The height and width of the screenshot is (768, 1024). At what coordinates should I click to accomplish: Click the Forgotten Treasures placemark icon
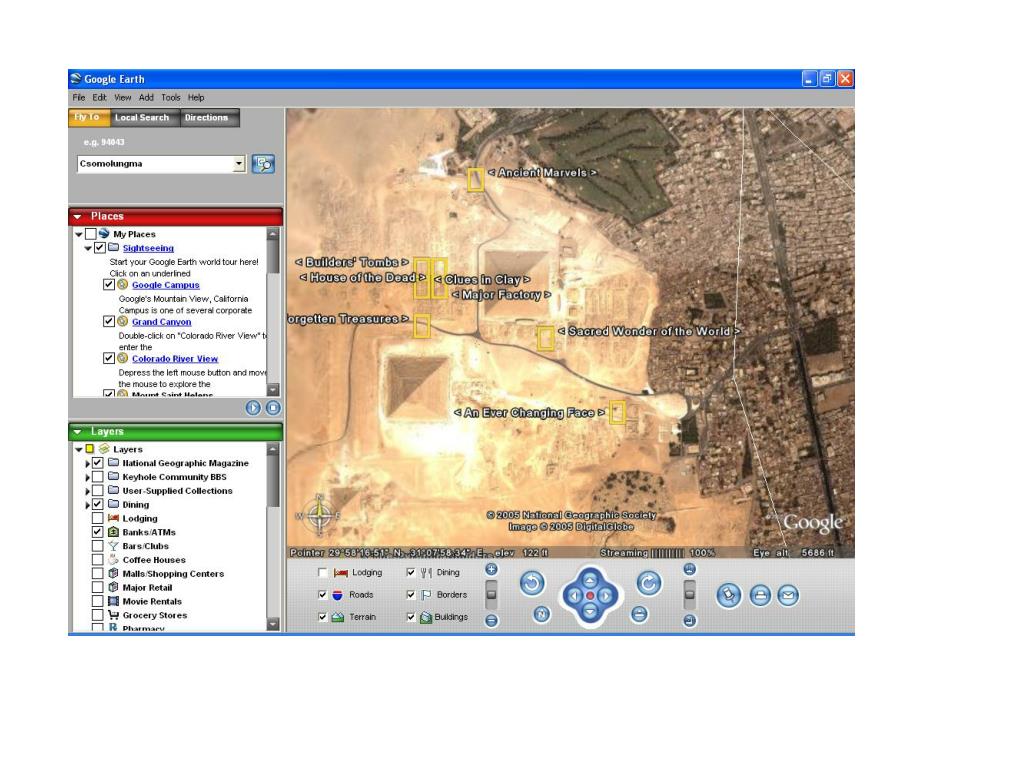click(x=422, y=326)
